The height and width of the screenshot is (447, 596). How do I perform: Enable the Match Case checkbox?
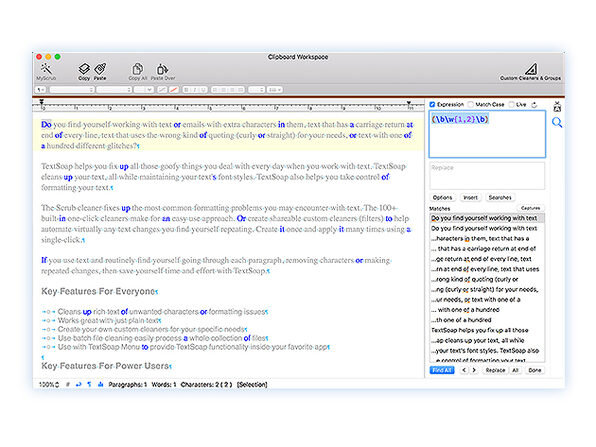point(471,105)
